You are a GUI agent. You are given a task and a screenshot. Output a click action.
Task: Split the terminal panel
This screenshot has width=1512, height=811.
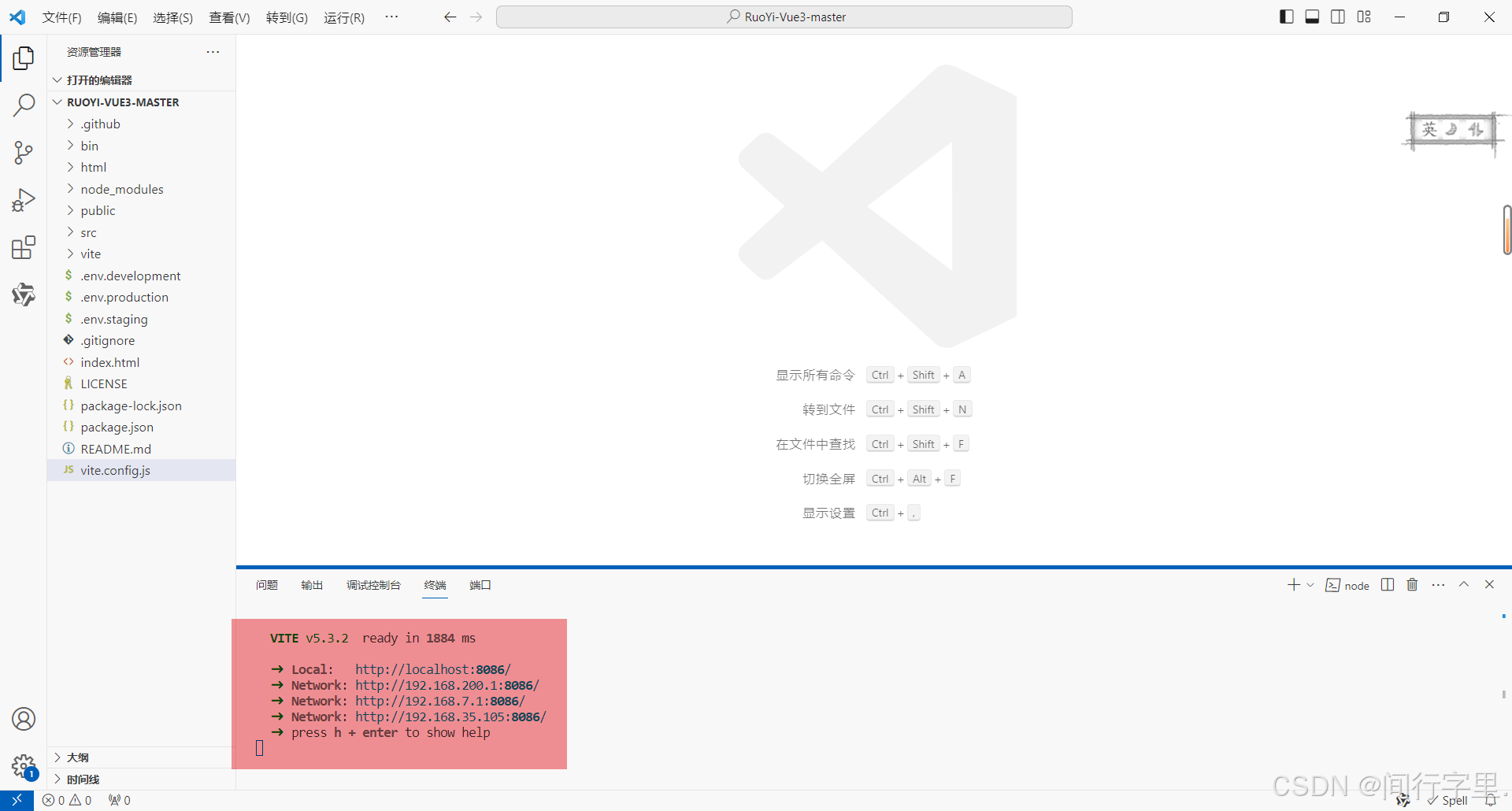coord(1388,585)
